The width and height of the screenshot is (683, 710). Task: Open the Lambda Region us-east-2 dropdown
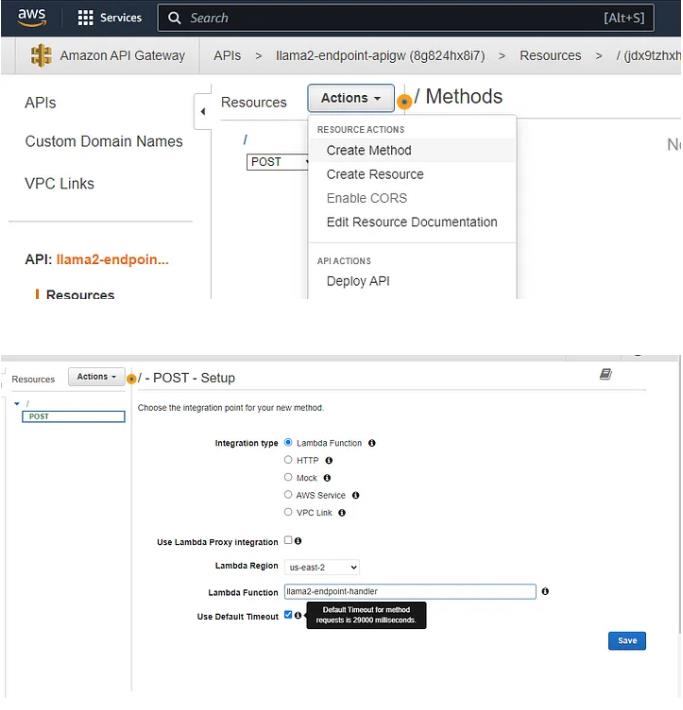pos(322,567)
